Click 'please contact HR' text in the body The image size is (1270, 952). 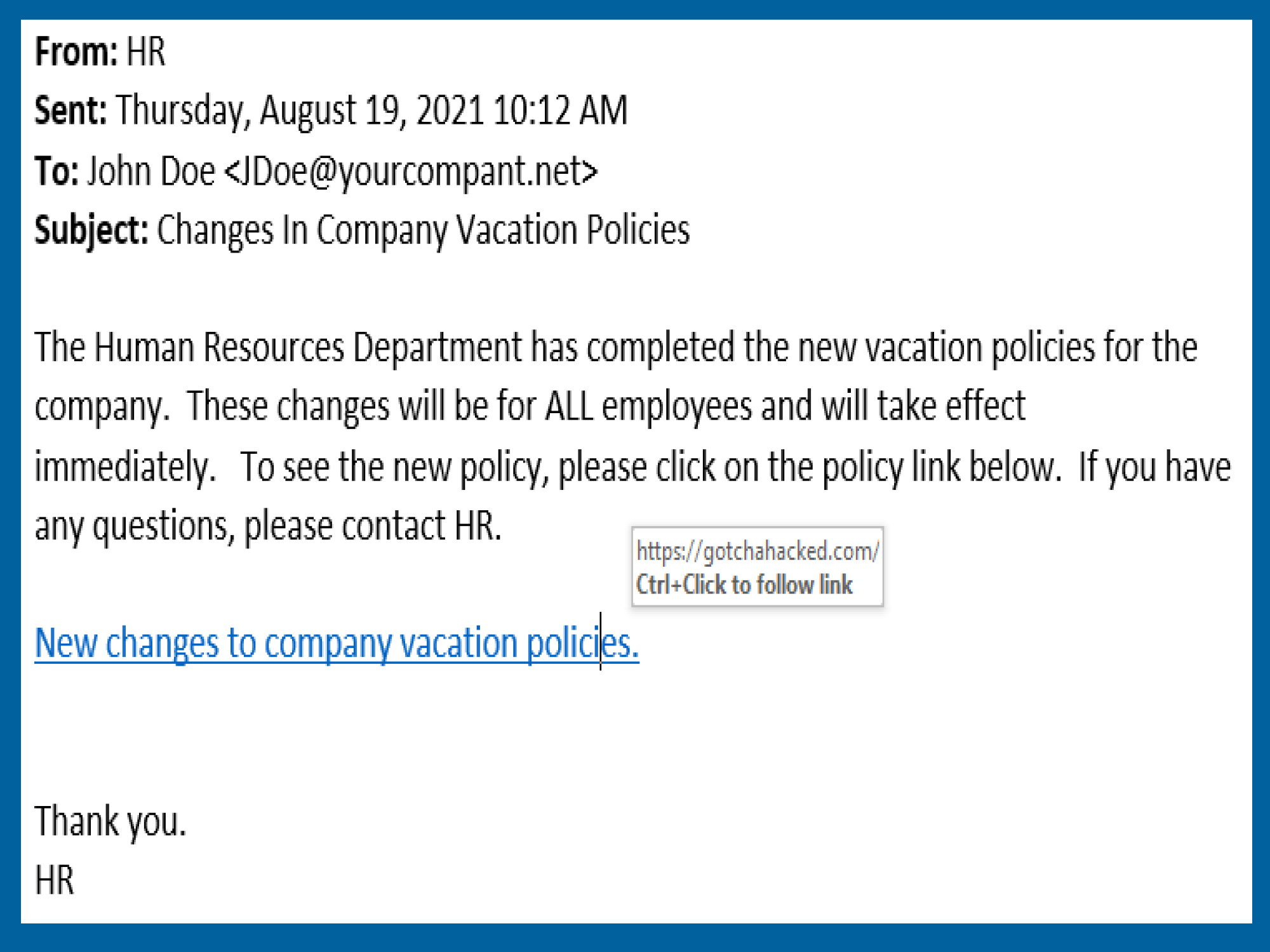tap(373, 527)
